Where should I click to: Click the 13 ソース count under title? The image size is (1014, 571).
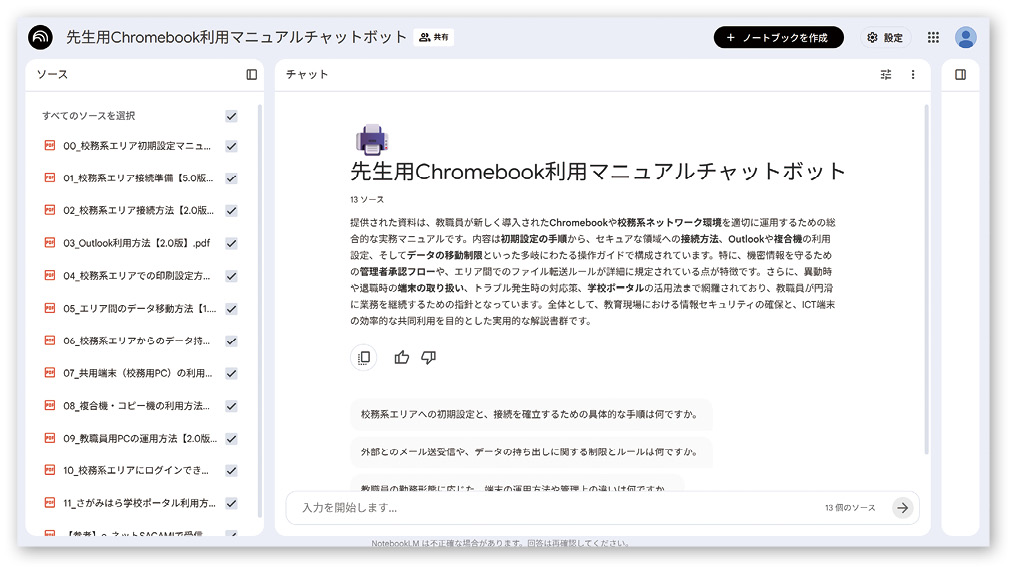point(367,200)
